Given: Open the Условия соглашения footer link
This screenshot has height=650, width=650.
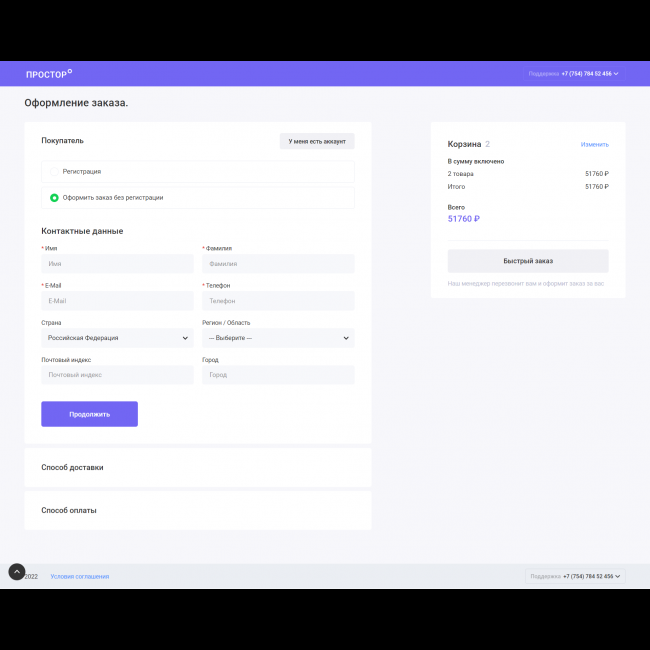Looking at the screenshot, I should pos(80,577).
